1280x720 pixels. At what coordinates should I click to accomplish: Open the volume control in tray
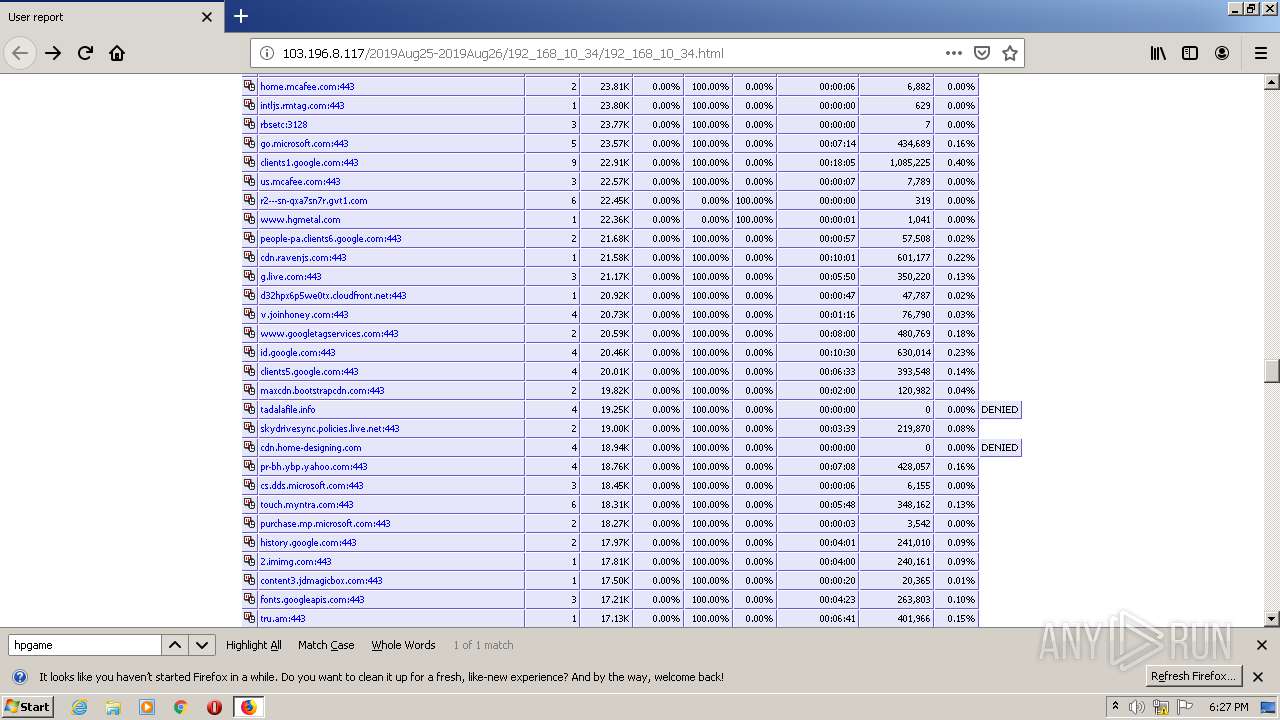coord(1137,707)
